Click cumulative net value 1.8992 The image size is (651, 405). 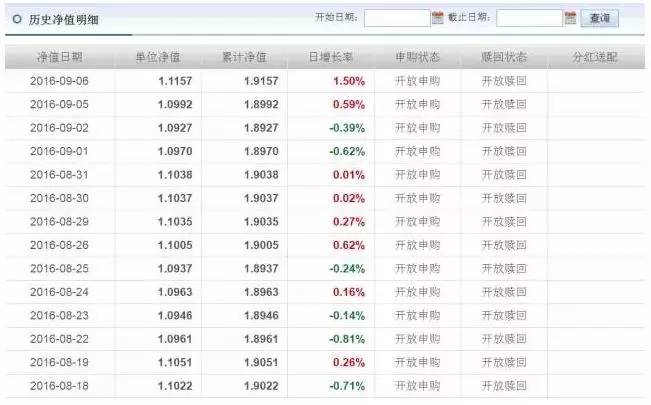[x=261, y=104]
